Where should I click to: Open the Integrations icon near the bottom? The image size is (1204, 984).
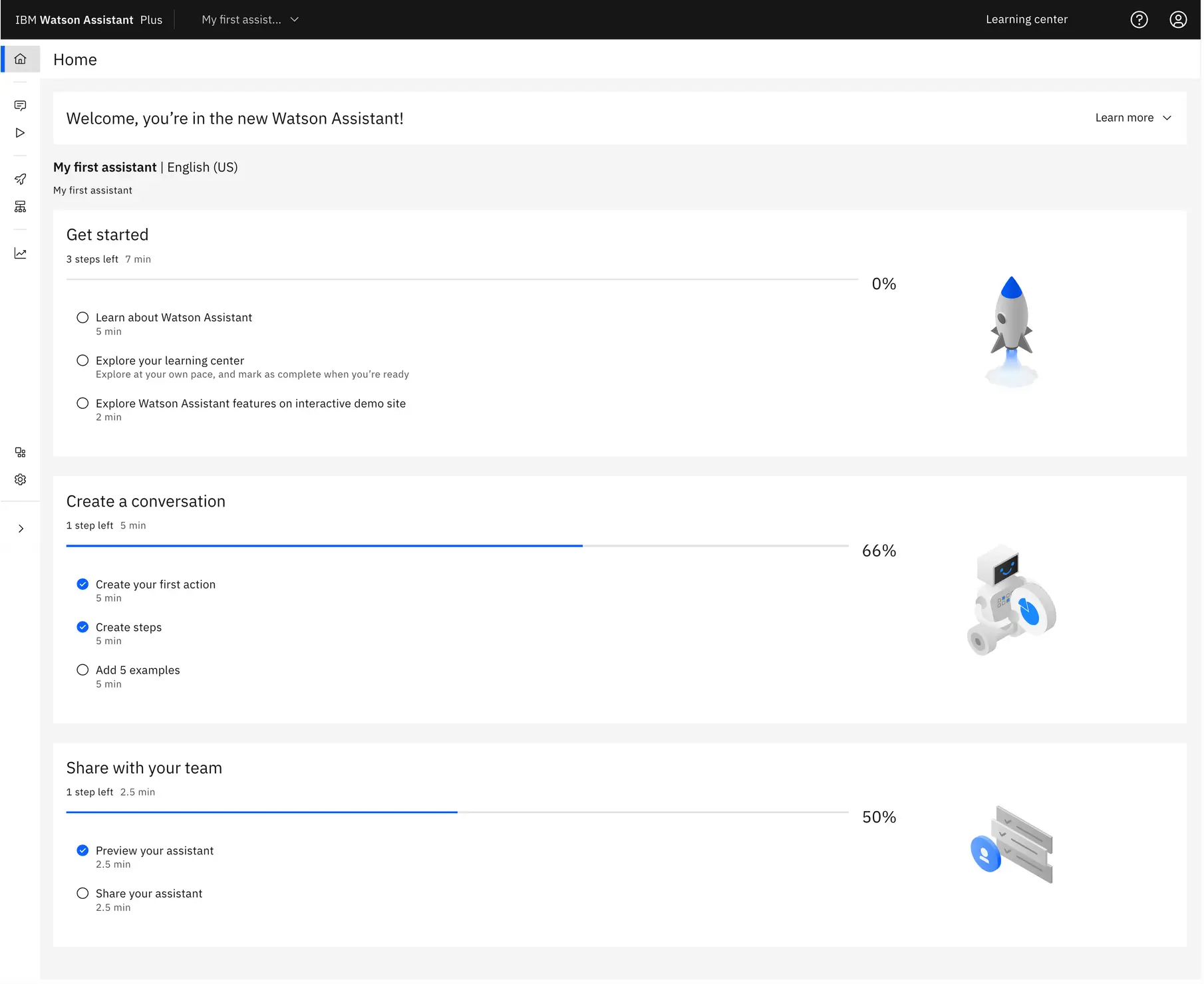point(20,452)
